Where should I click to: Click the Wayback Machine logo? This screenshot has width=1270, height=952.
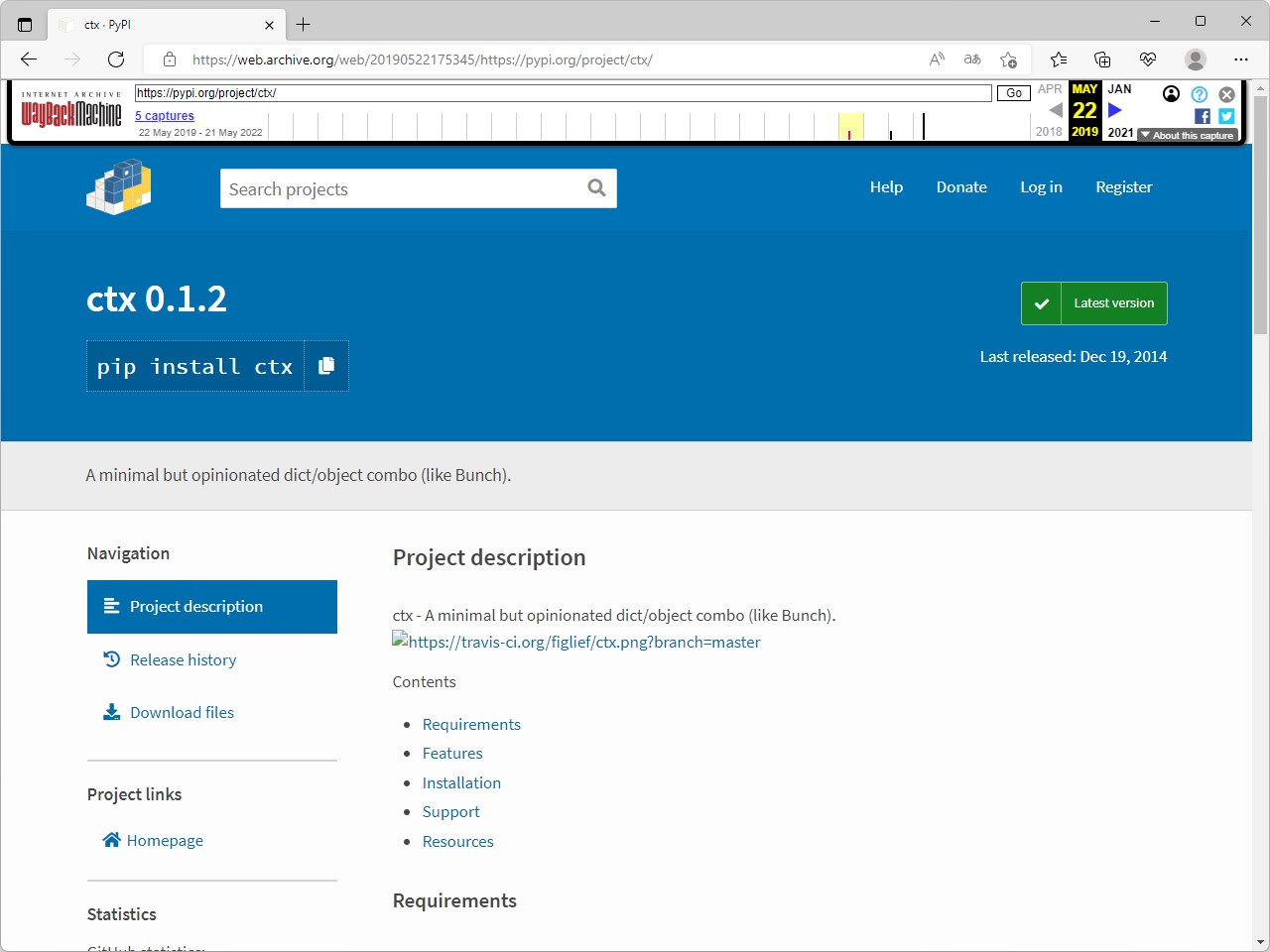coord(70,111)
